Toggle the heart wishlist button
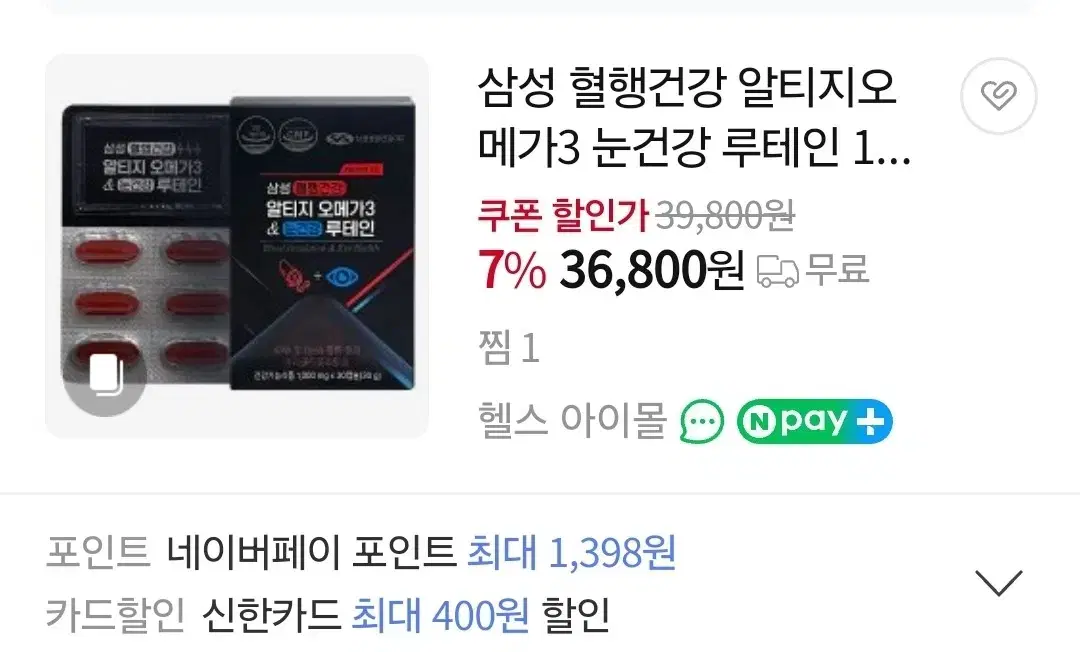 tap(998, 96)
